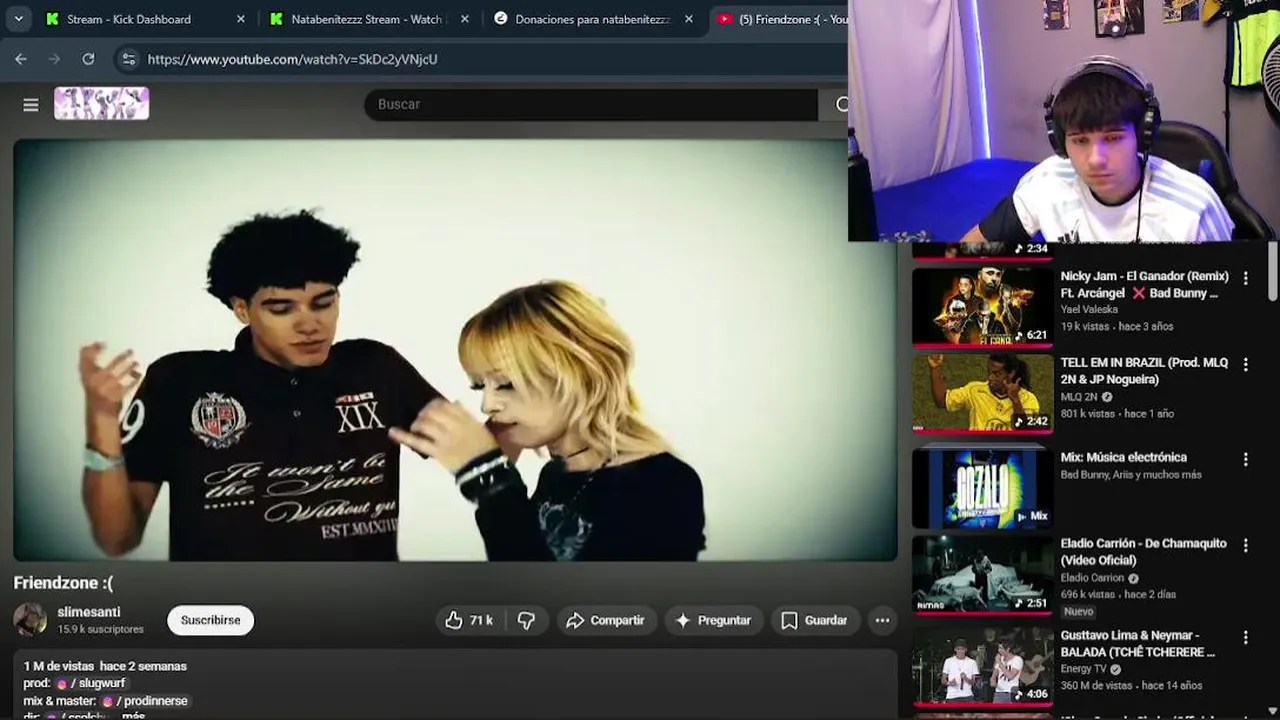This screenshot has width=1280, height=720.
Task: Open Eladio Carrión De Chamaquito thumbnail
Action: (x=982, y=573)
